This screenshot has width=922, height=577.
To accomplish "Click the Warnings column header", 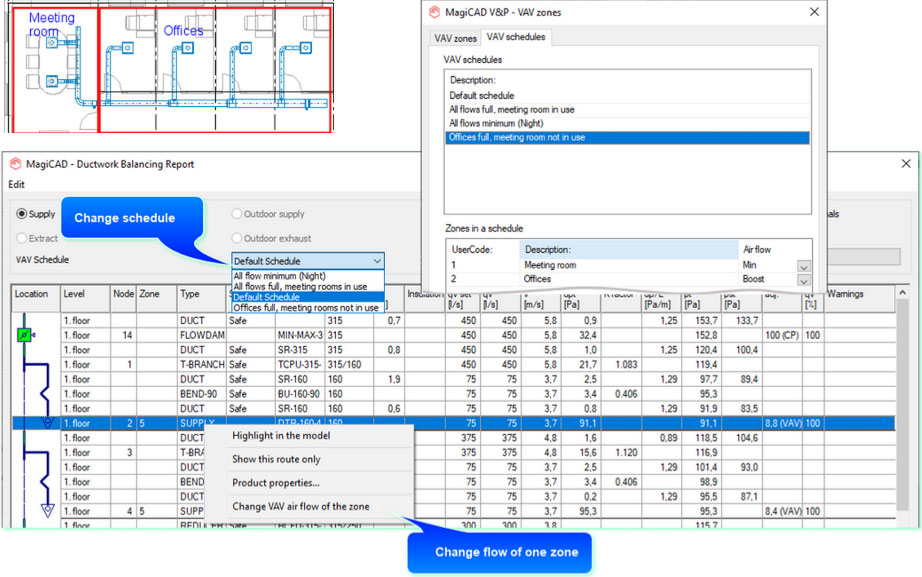I will click(x=859, y=299).
